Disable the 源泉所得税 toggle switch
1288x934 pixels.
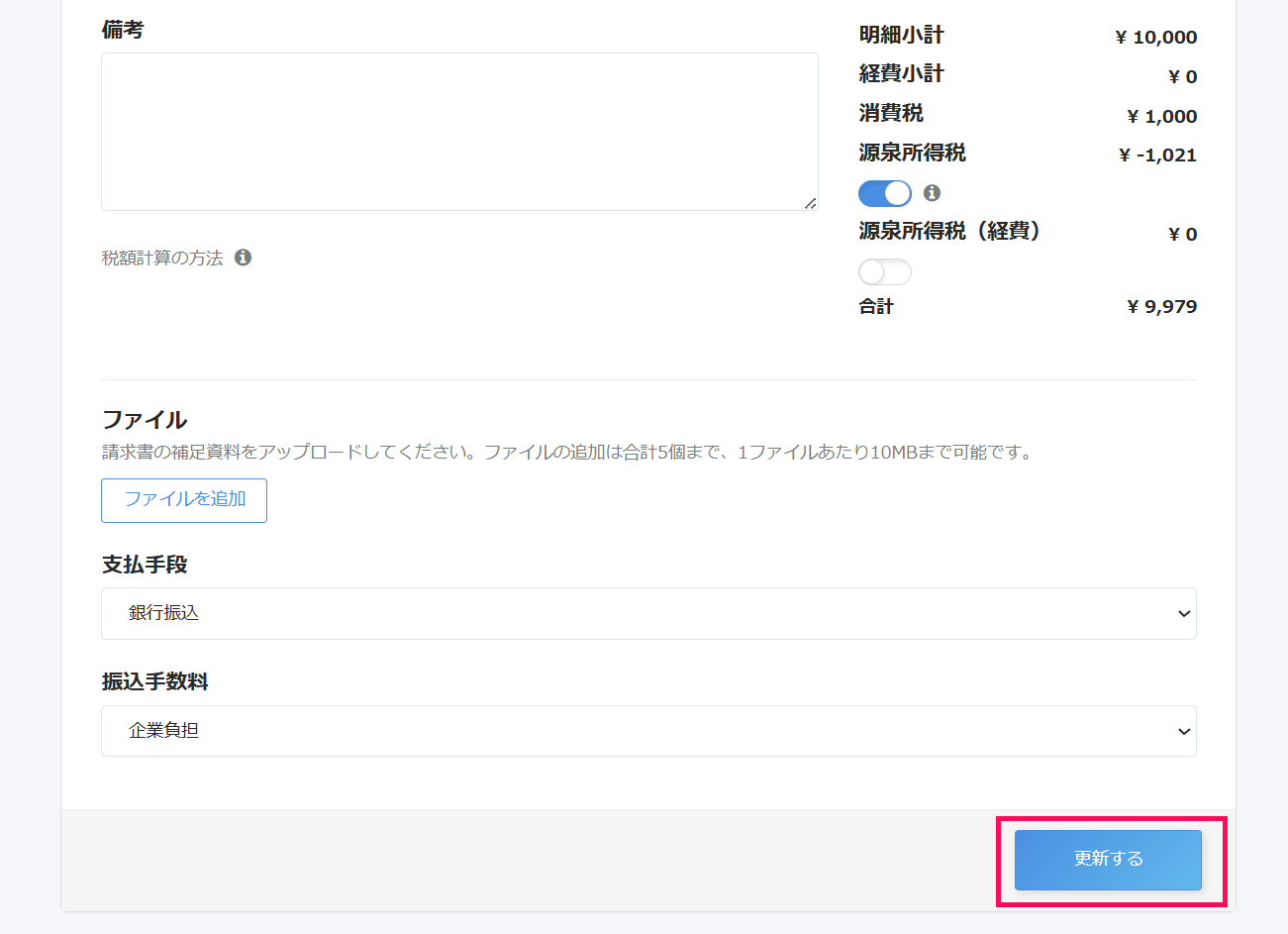[885, 193]
